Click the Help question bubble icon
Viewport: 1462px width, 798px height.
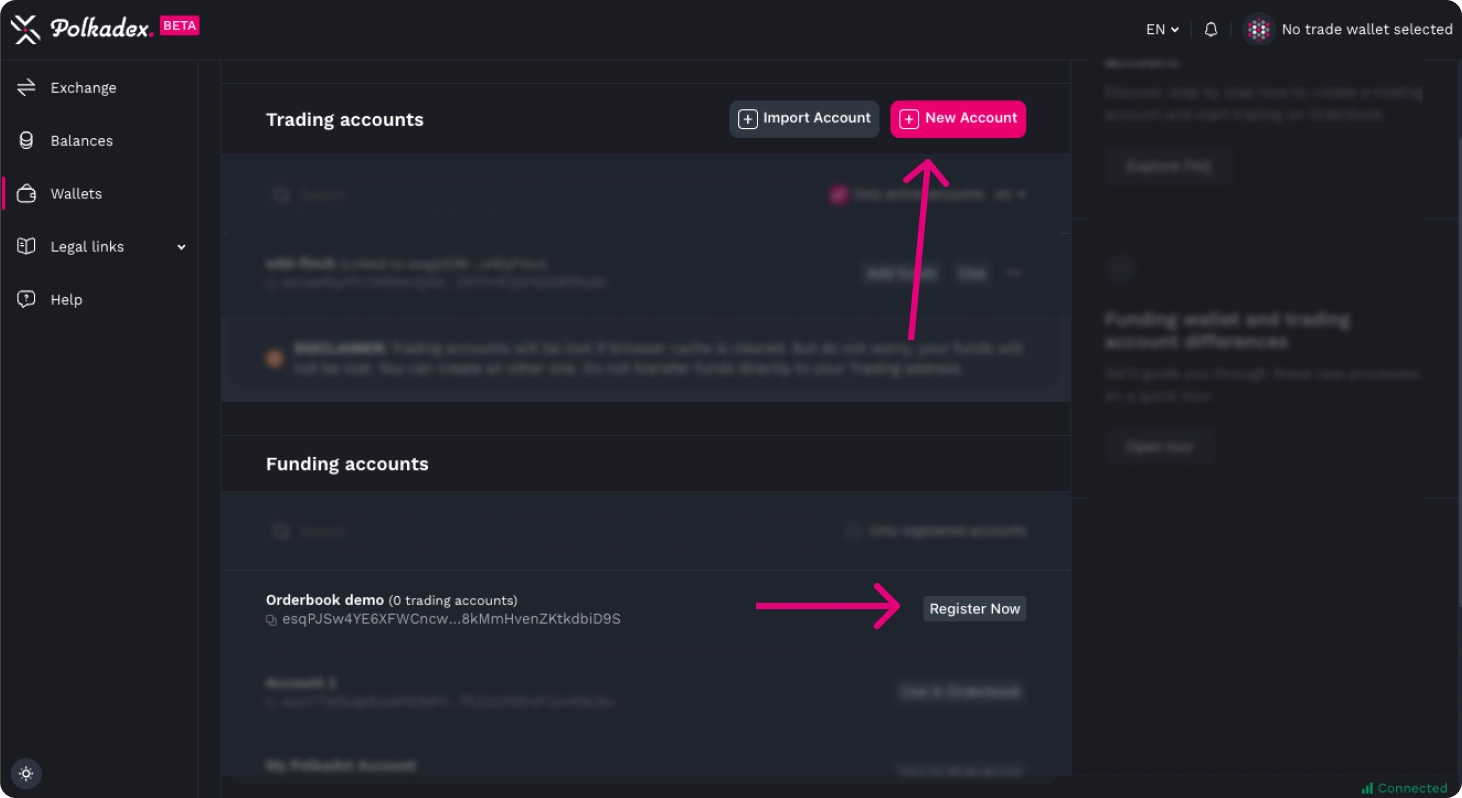coord(26,300)
